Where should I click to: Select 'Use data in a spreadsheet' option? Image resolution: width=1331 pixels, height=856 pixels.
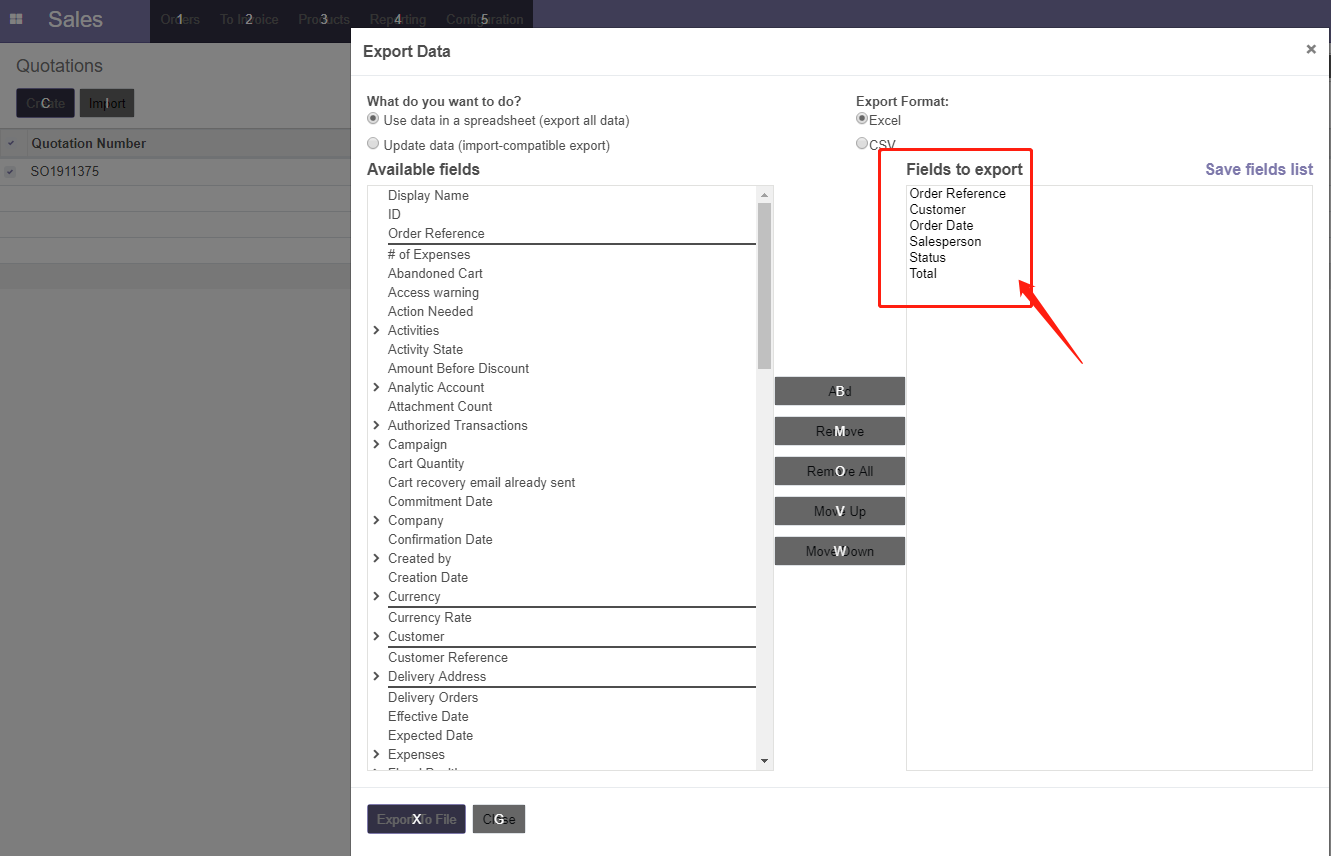374,119
